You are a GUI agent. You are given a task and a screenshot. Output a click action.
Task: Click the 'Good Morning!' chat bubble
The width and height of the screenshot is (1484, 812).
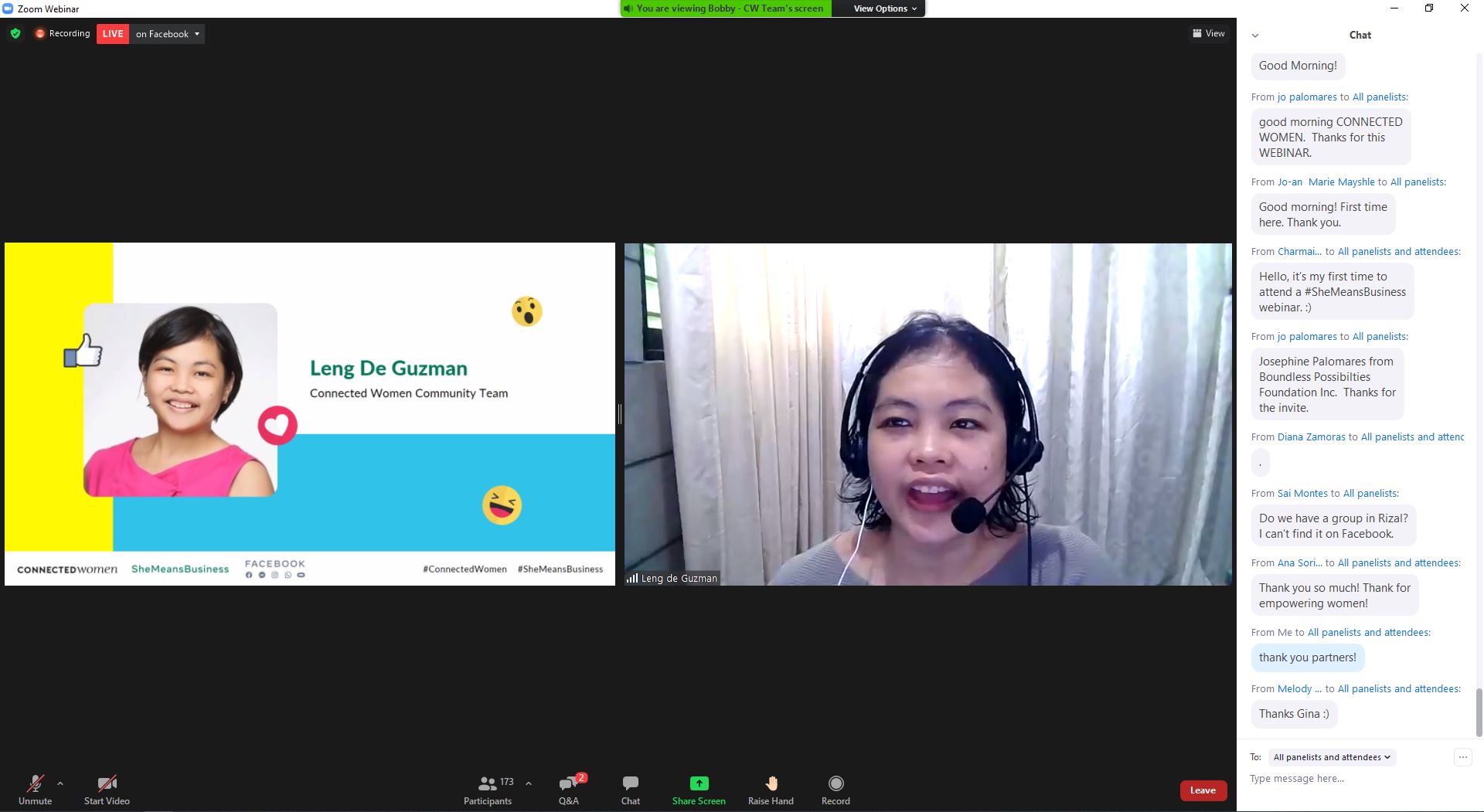[1298, 66]
